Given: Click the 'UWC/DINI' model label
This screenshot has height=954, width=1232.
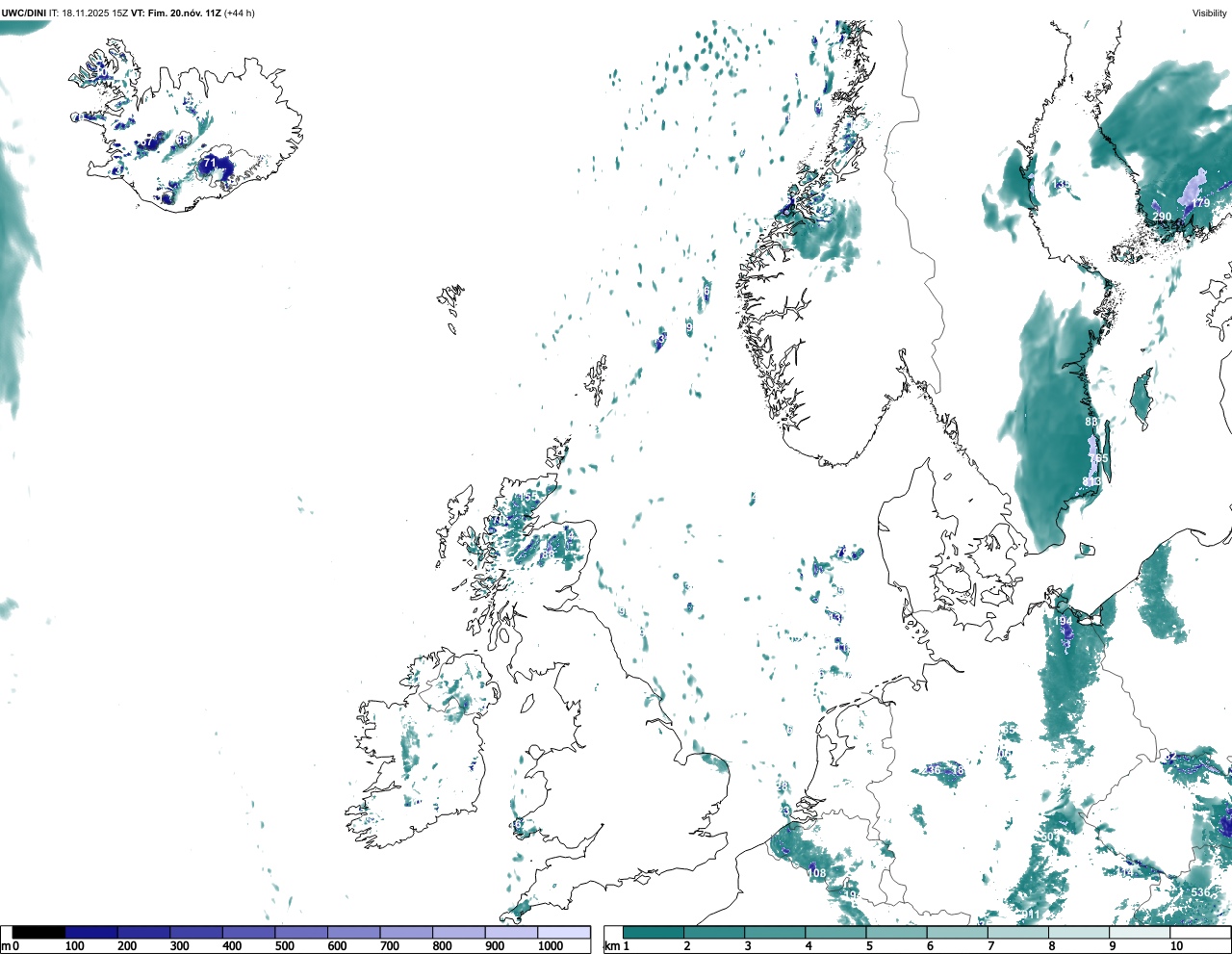Looking at the screenshot, I should coord(23,13).
